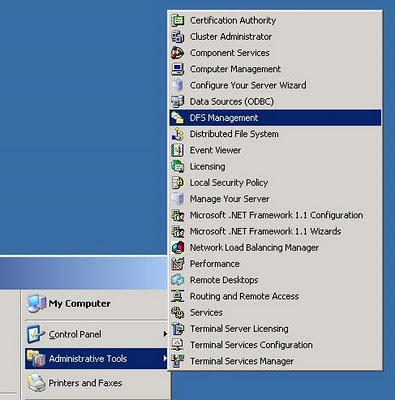
Task: Click the Remote Desktops icon
Action: (x=178, y=280)
